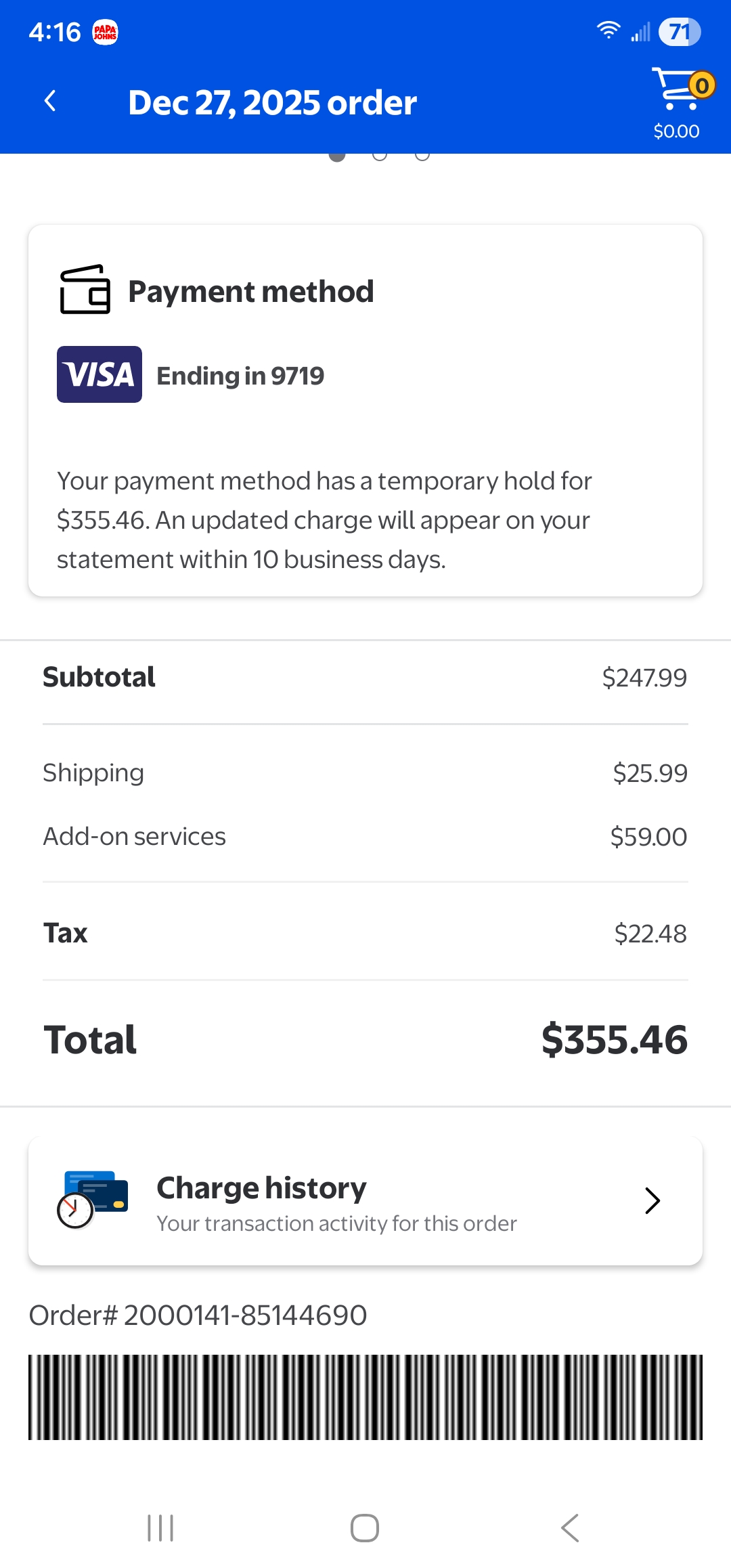731x1568 pixels.
Task: Tap the order barcode image
Action: tap(365, 1397)
